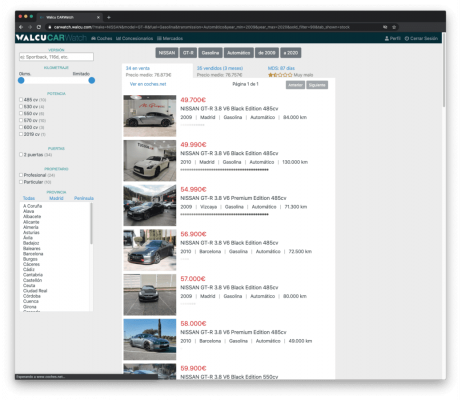This screenshot has width=461, height=400.
Task: Click Cerrar Sesión to log out
Action: tap(421, 38)
